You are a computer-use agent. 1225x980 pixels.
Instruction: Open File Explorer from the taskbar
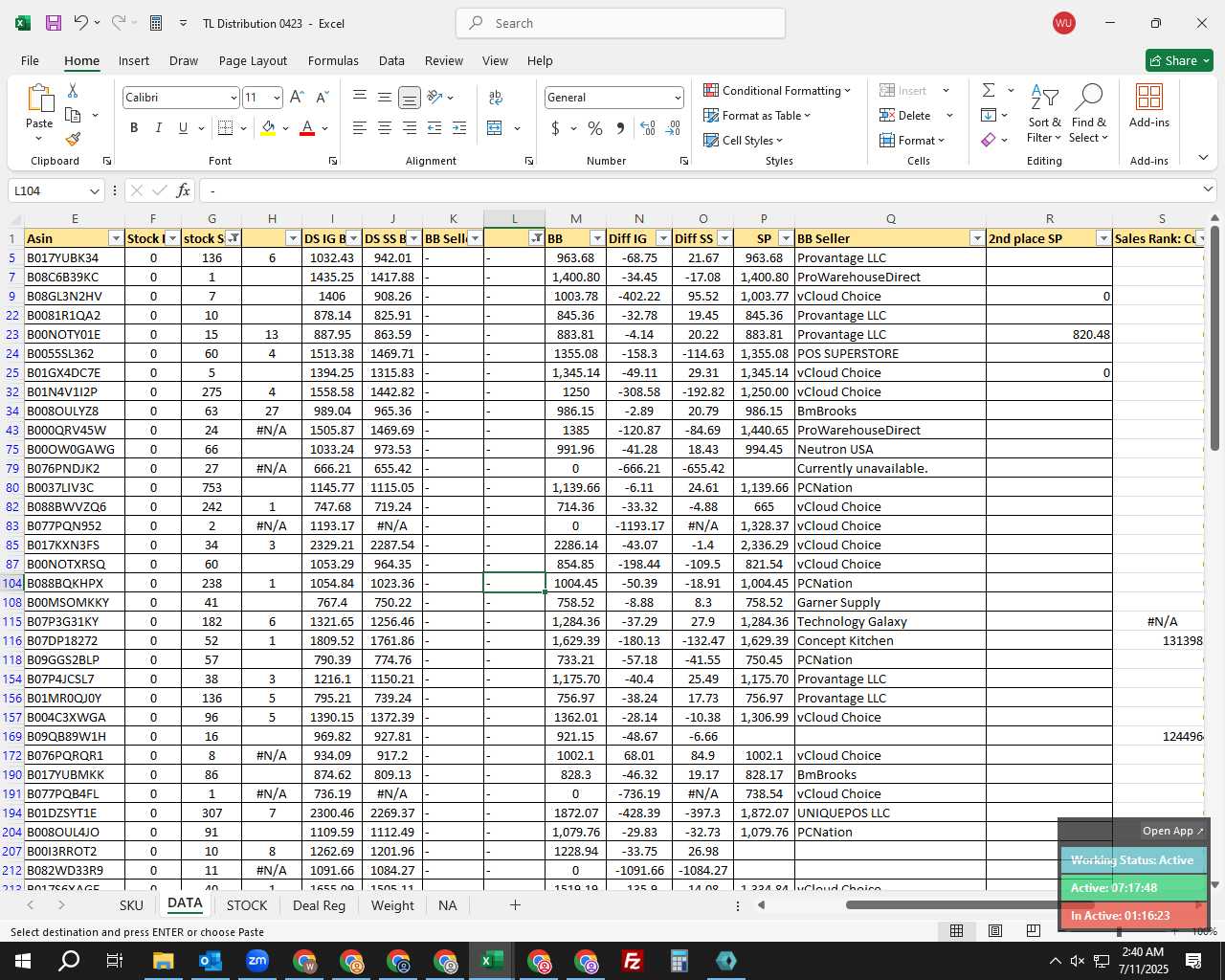coord(163,961)
